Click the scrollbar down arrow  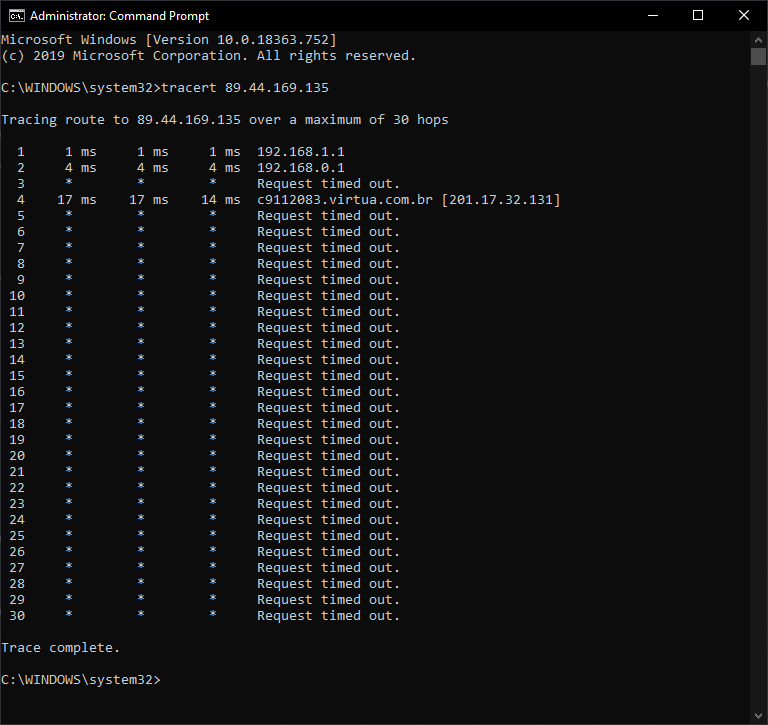pos(758,716)
